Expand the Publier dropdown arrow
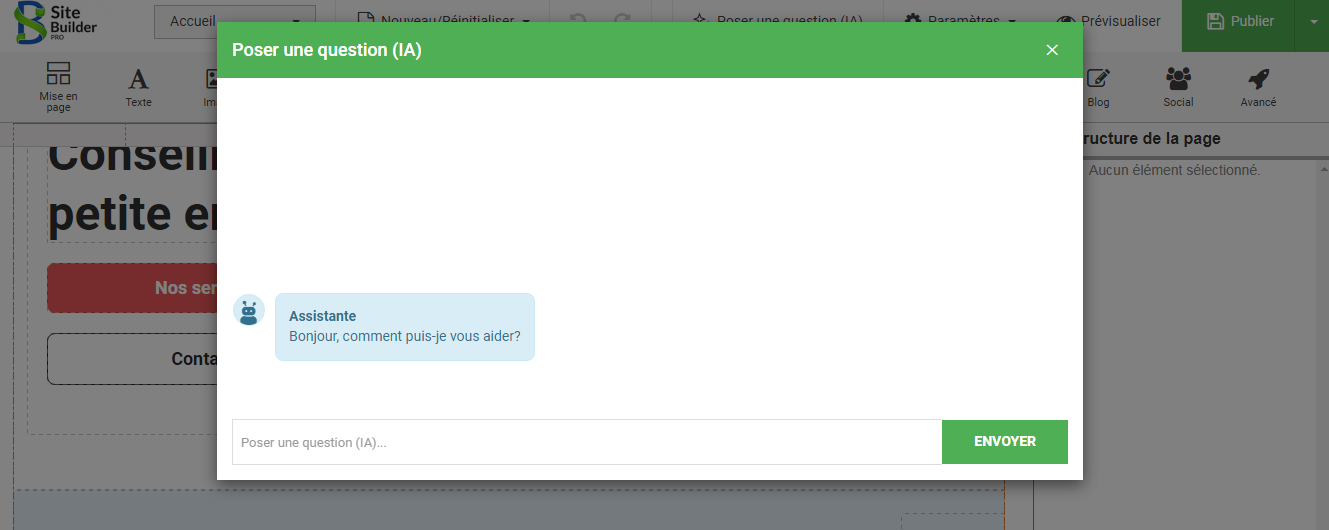1329x530 pixels. pos(1312,21)
